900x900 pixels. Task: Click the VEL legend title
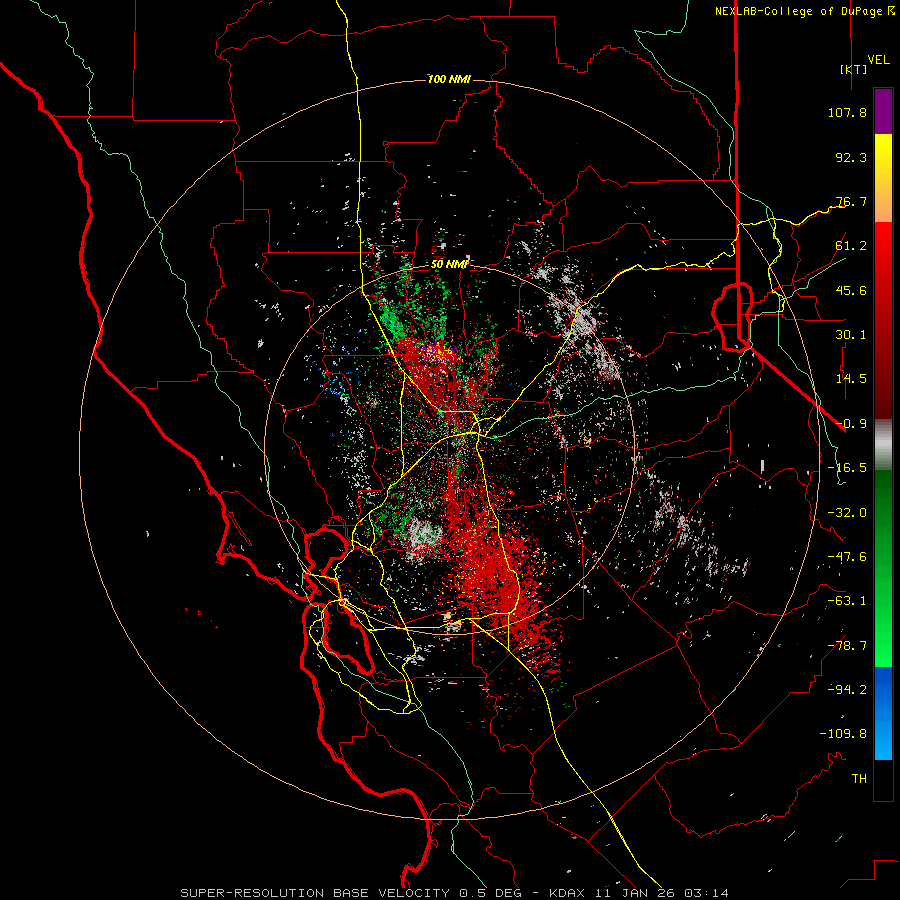pos(878,60)
